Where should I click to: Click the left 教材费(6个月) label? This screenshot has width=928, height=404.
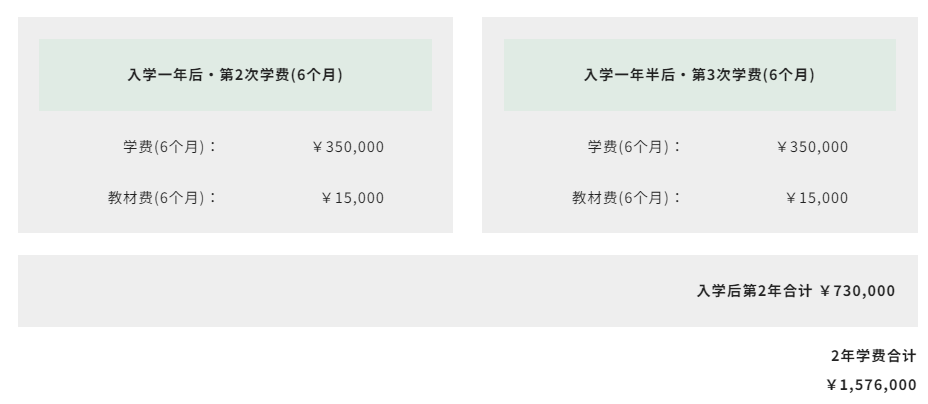pyautogui.click(x=163, y=198)
